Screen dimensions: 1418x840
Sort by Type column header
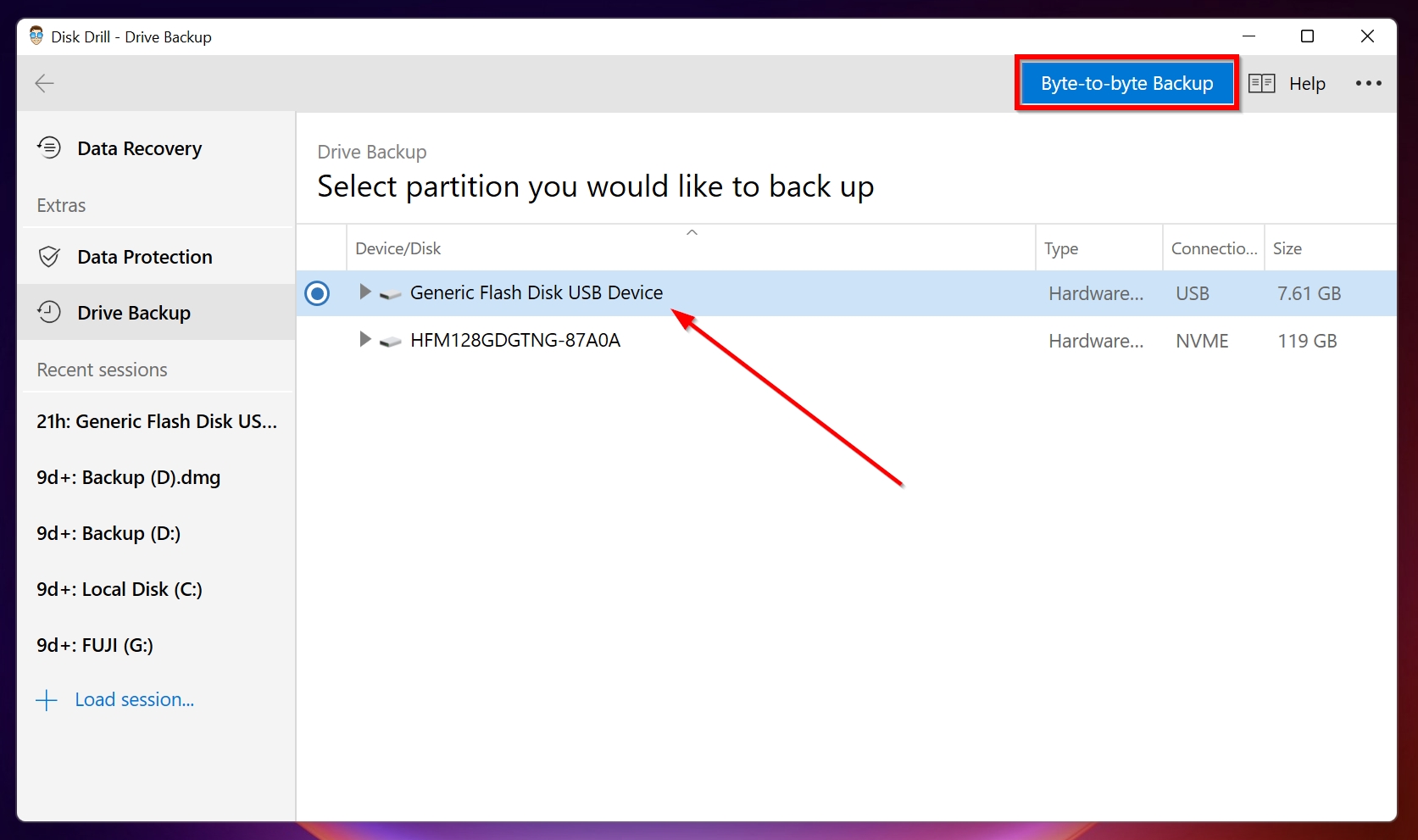point(1099,248)
